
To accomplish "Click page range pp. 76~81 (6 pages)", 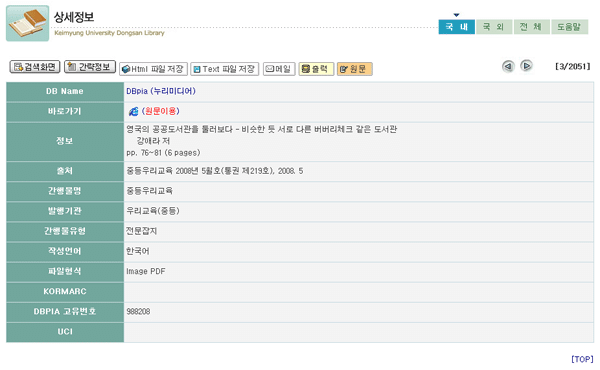I will 163,153.
